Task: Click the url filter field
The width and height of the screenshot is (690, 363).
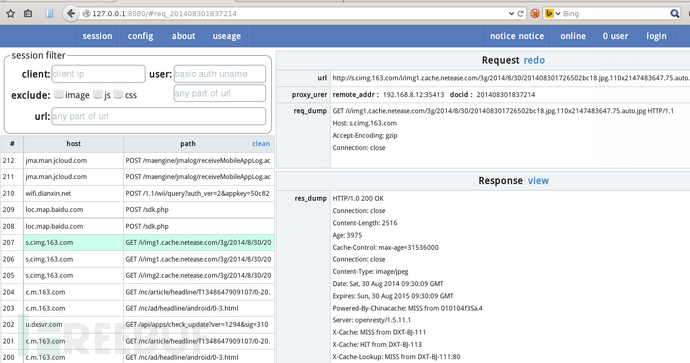Action: pos(159,116)
